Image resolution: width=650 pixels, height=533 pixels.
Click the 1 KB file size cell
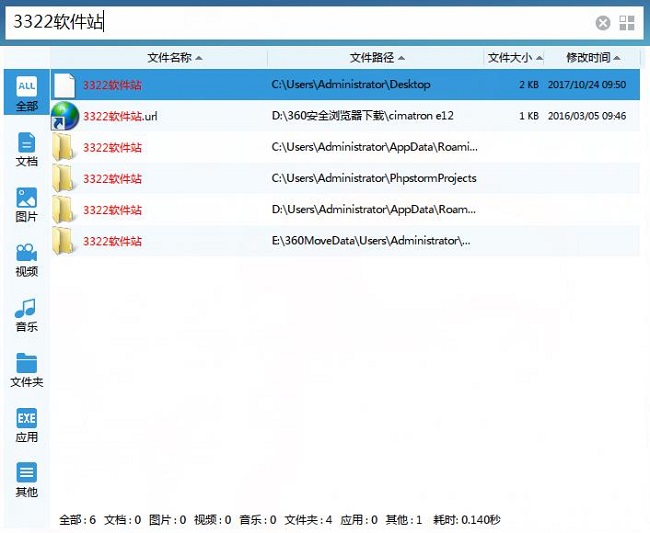[x=529, y=116]
